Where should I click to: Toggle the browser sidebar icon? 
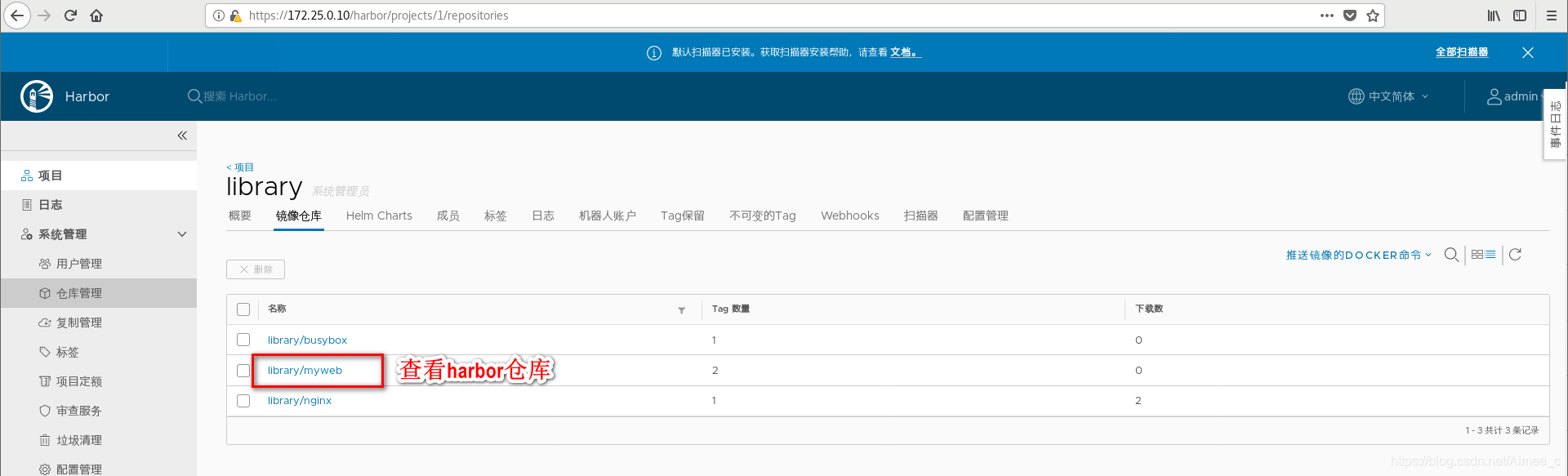click(1520, 16)
